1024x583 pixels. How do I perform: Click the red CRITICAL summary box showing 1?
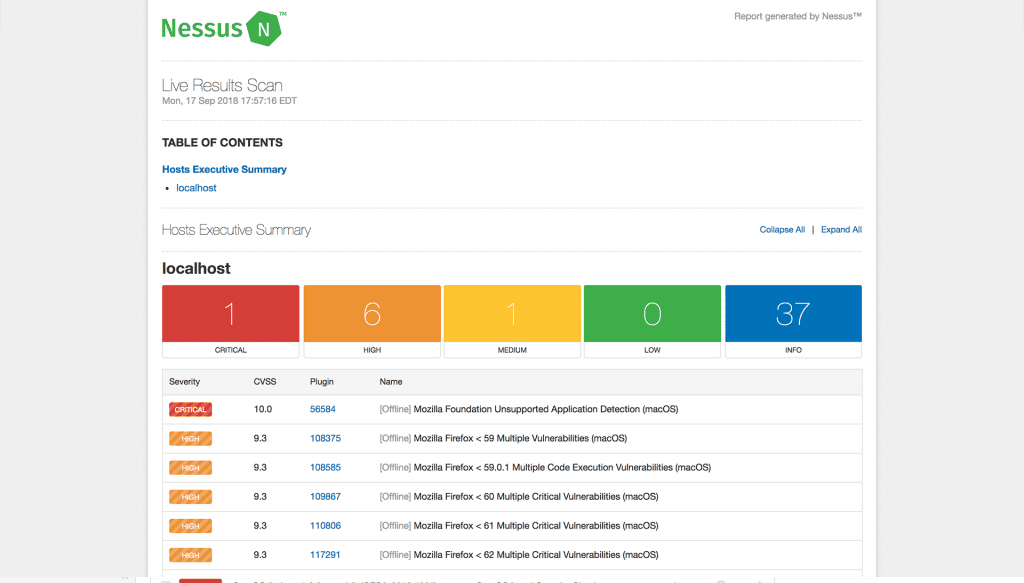230,313
